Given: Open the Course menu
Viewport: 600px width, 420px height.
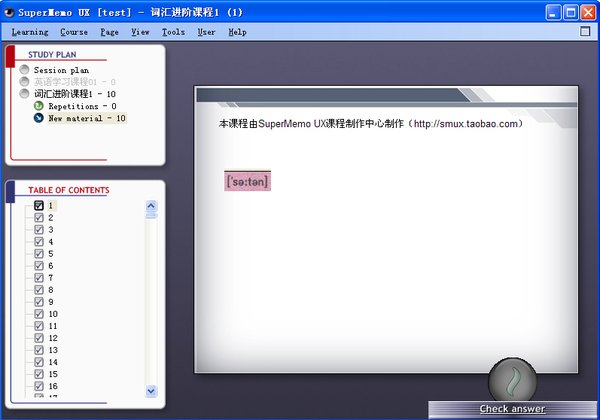Looking at the screenshot, I should click(74, 32).
